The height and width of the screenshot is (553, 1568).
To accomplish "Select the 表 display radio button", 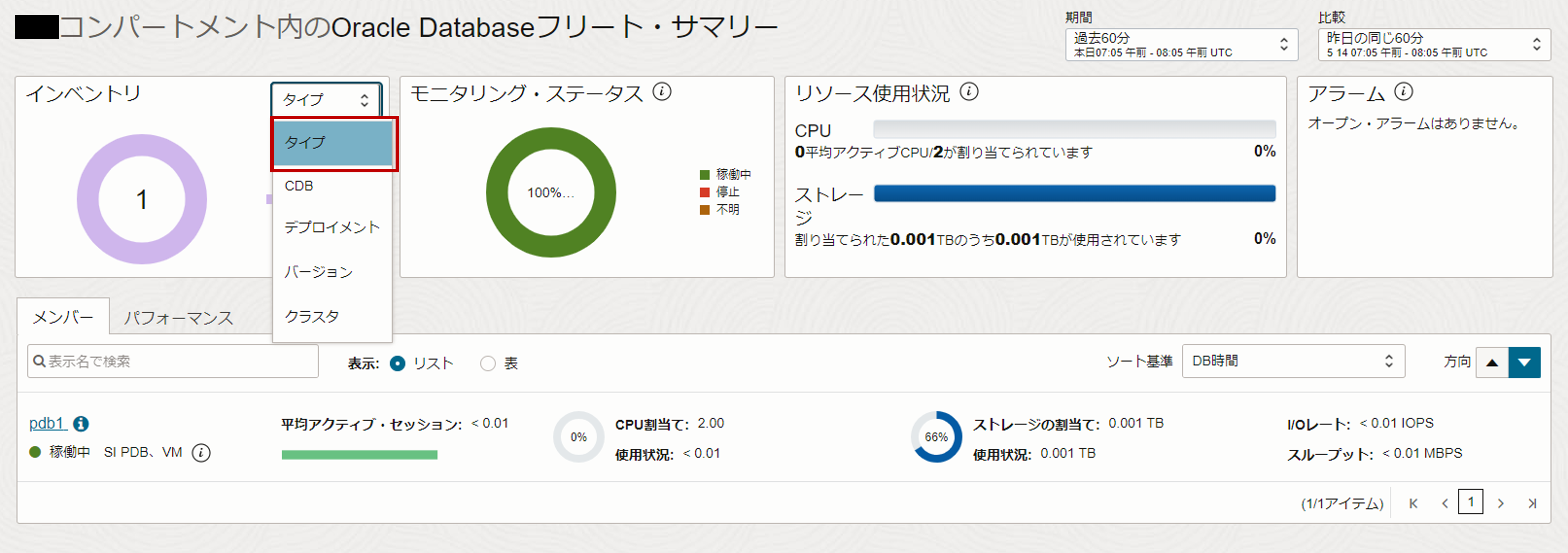I will coord(488,363).
